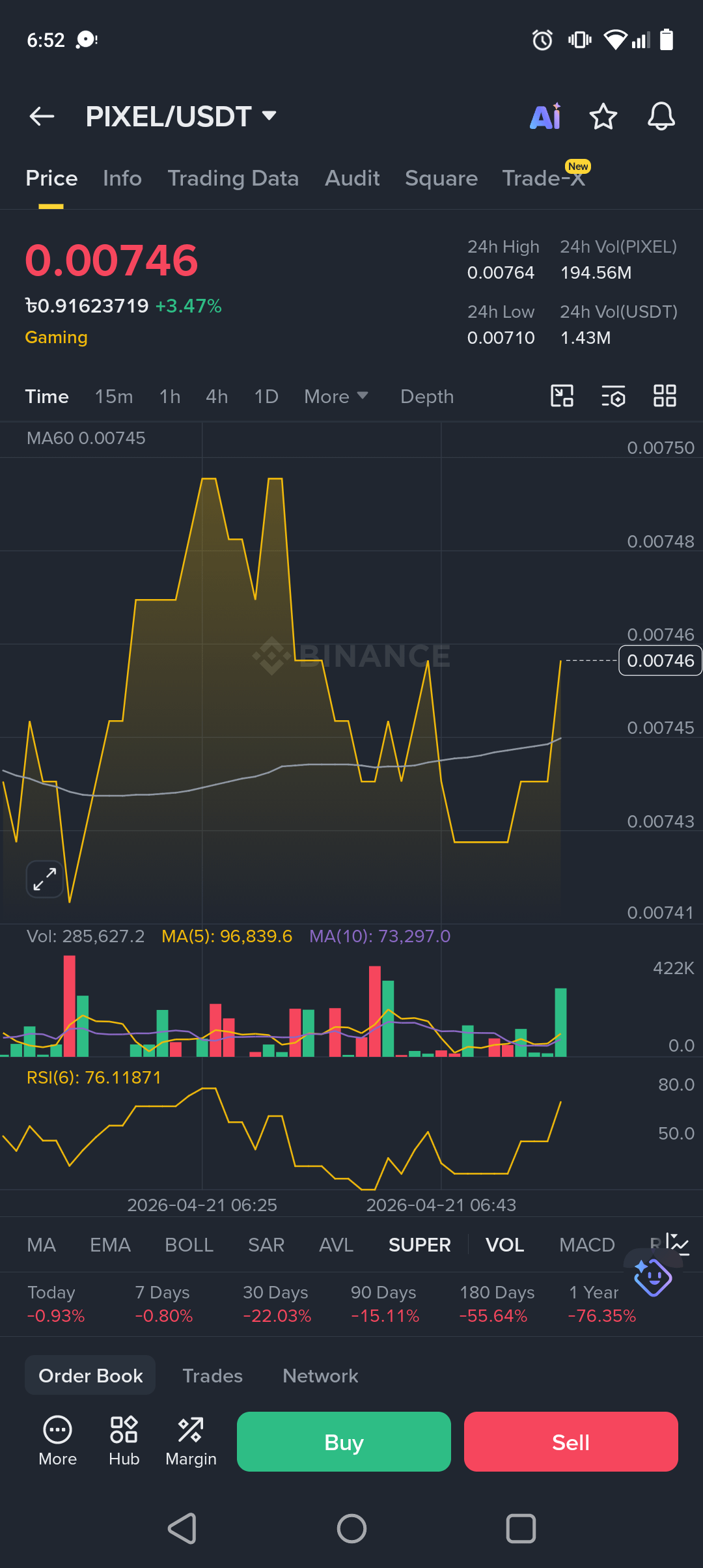Viewport: 703px width, 1568px height.
Task: Tap the Android recent apps button
Action: coord(521,1528)
